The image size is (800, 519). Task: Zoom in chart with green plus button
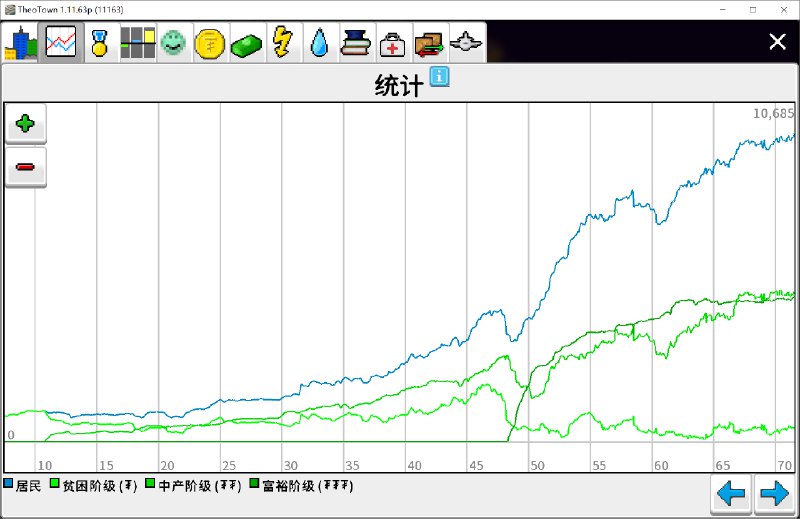26,125
